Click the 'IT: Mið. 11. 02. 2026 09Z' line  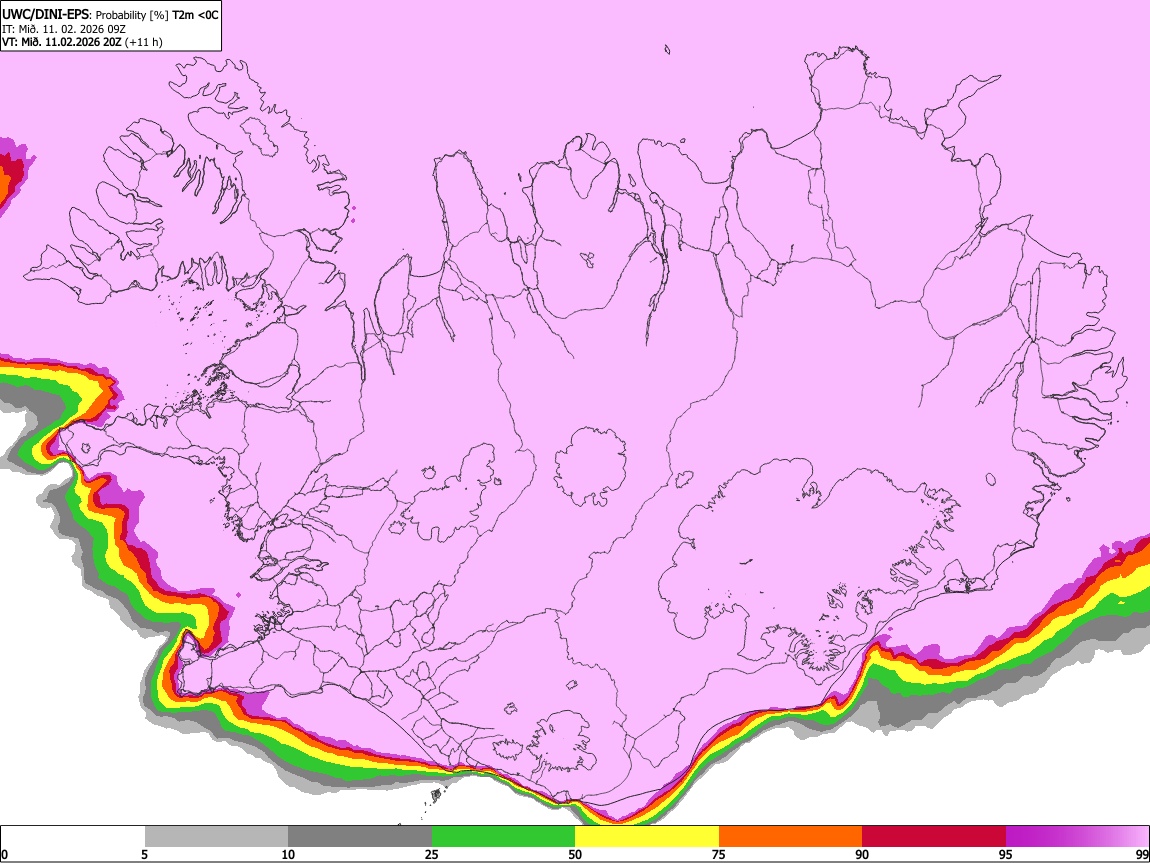click(64, 29)
